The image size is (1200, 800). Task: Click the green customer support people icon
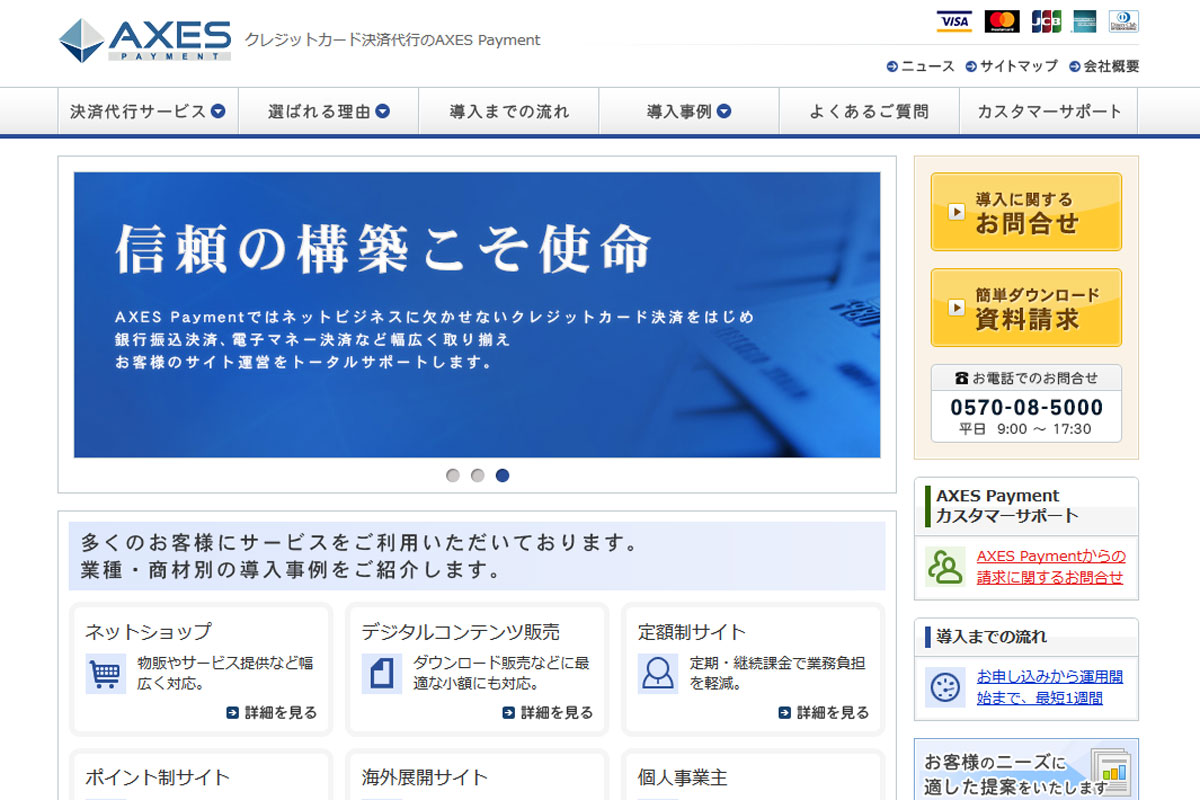(x=945, y=567)
